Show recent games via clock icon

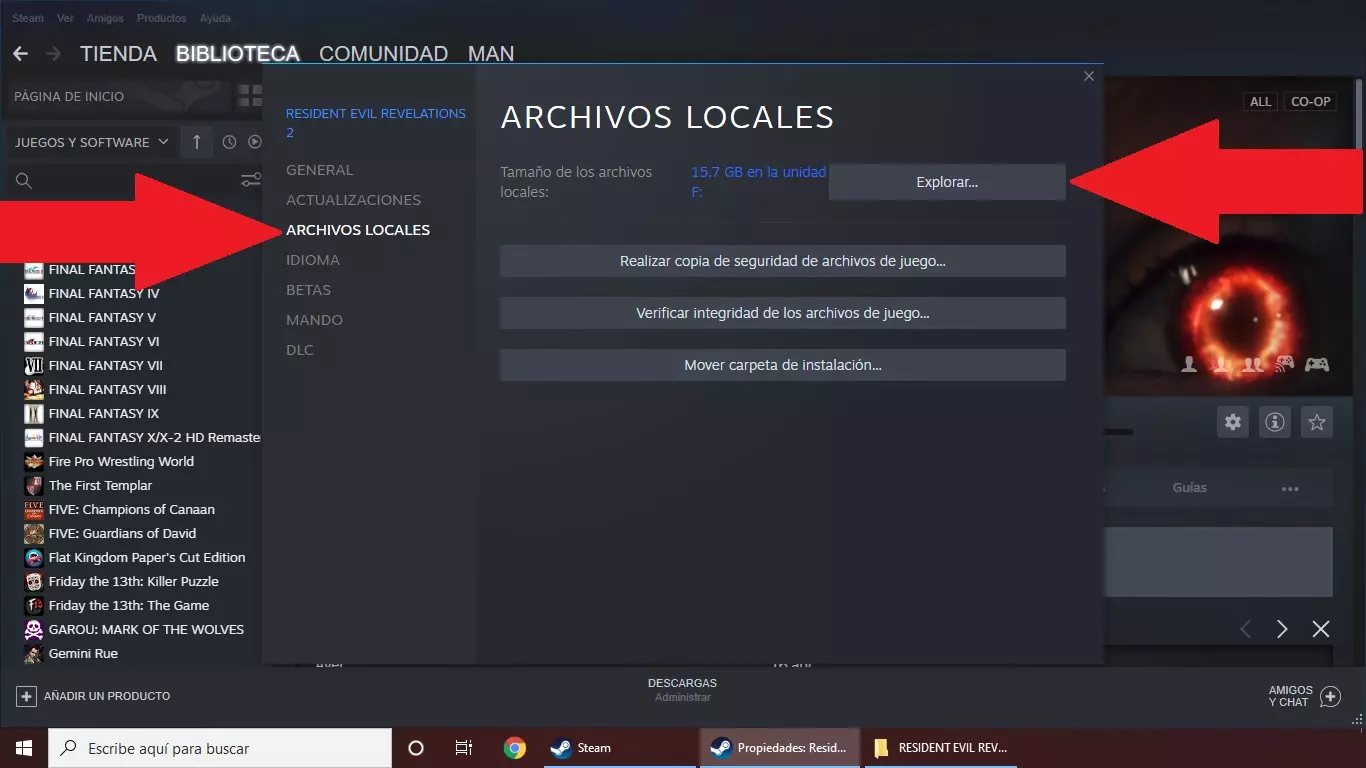[x=229, y=142]
